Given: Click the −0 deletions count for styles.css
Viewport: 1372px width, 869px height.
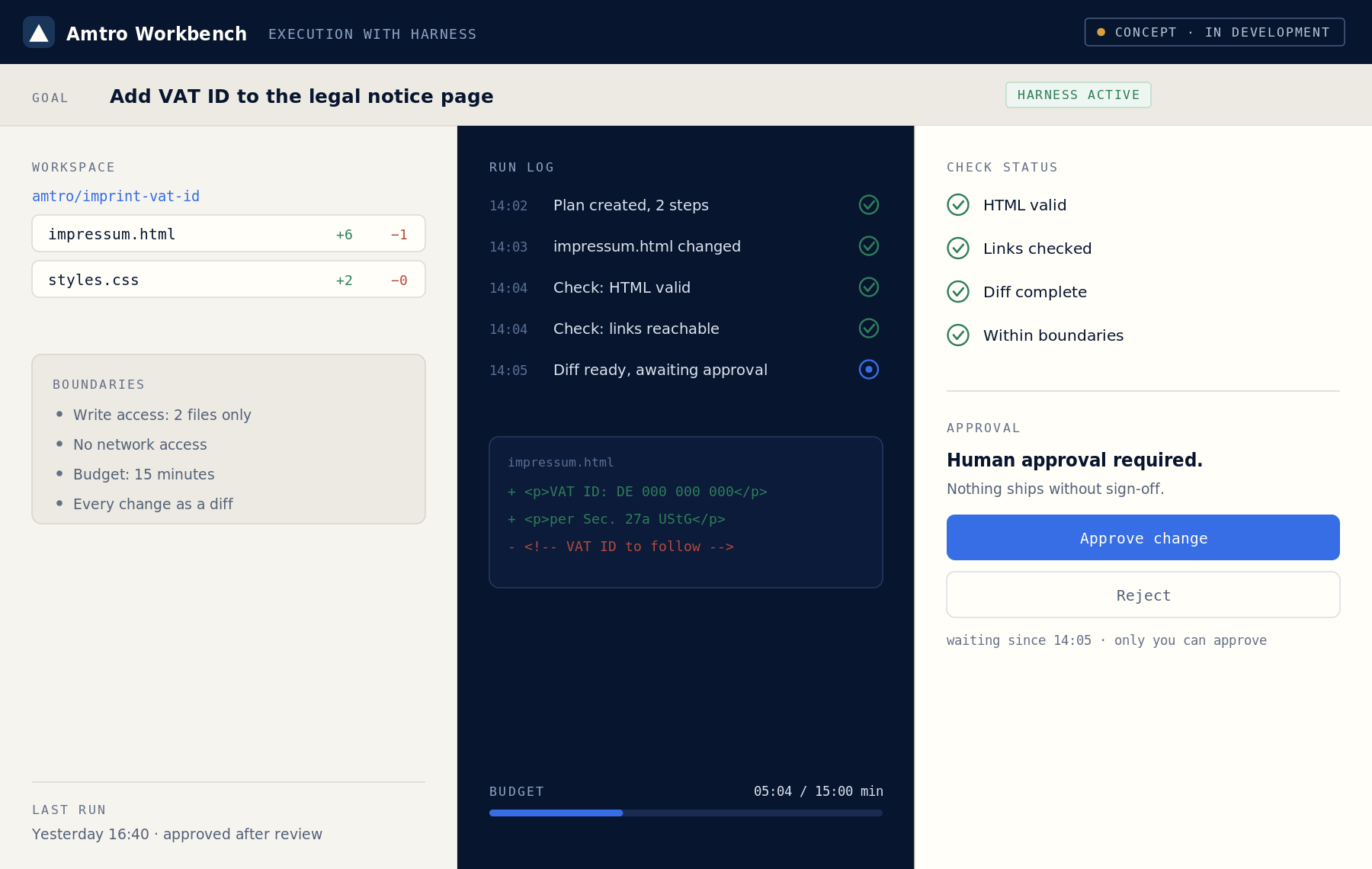Looking at the screenshot, I should point(399,280).
